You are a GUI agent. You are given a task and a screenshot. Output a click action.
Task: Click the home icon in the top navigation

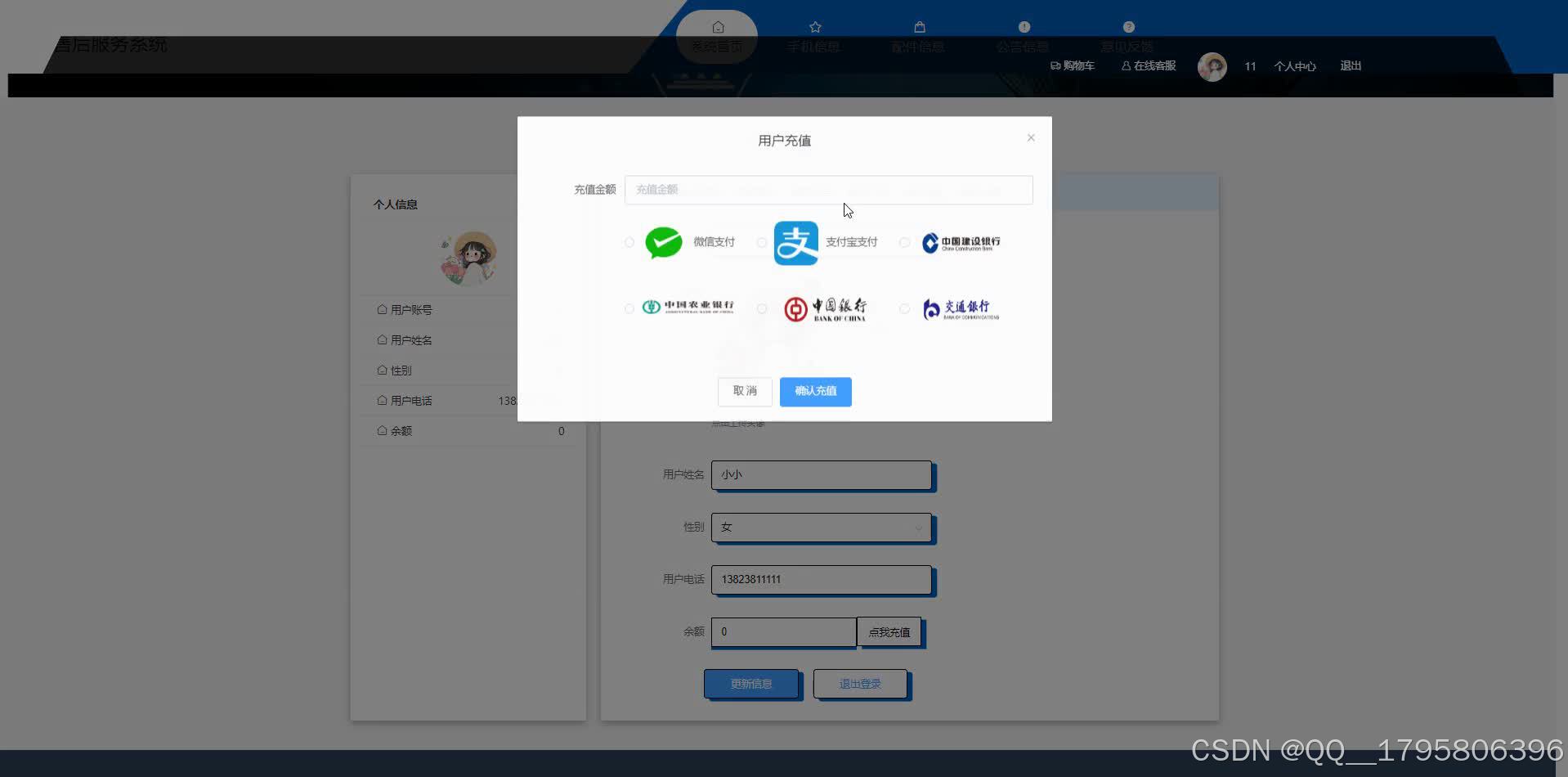(x=718, y=27)
